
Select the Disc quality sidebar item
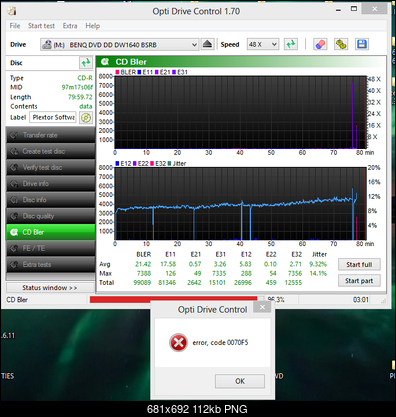[51, 216]
